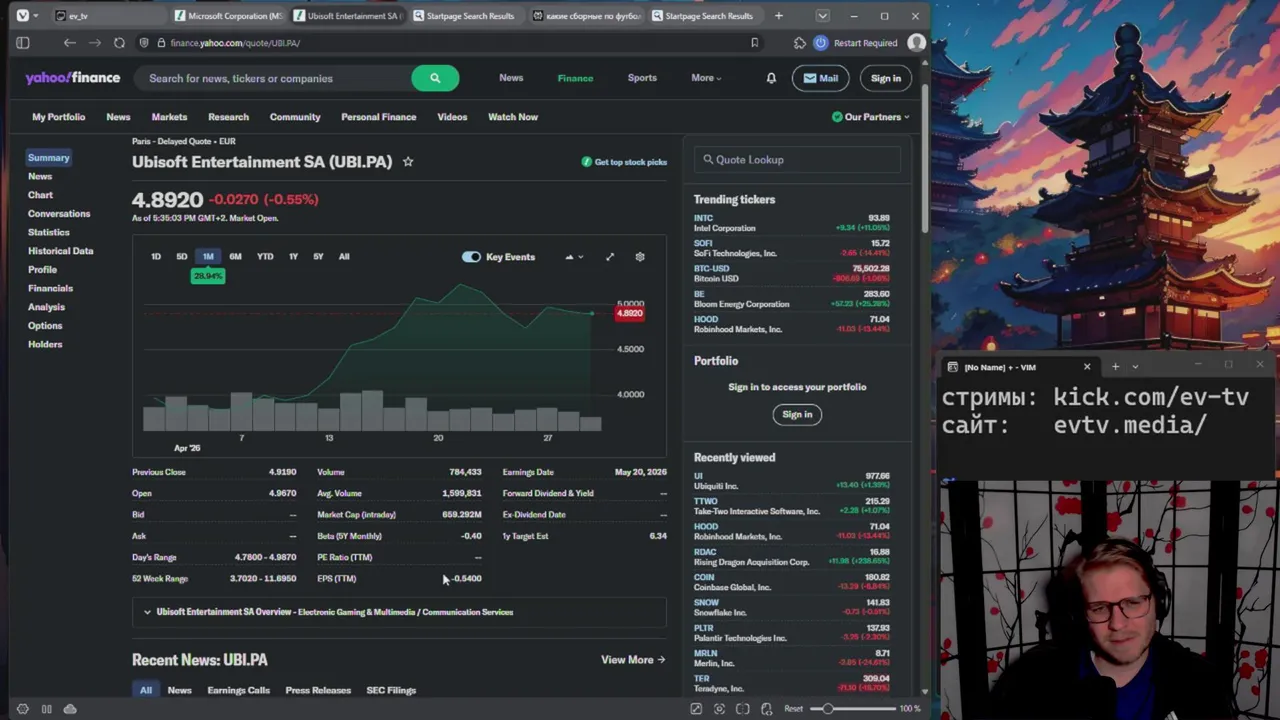Select the 6M chart range
This screenshot has height=720, width=1280.
[235, 257]
